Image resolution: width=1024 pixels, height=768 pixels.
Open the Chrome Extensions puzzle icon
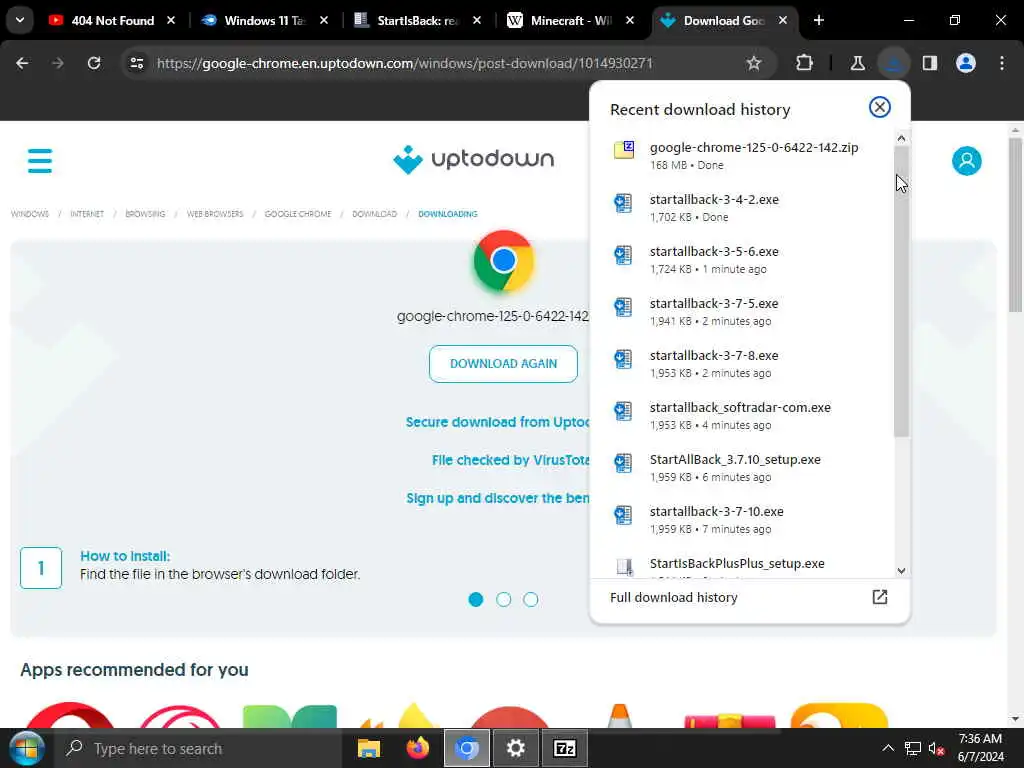[805, 63]
